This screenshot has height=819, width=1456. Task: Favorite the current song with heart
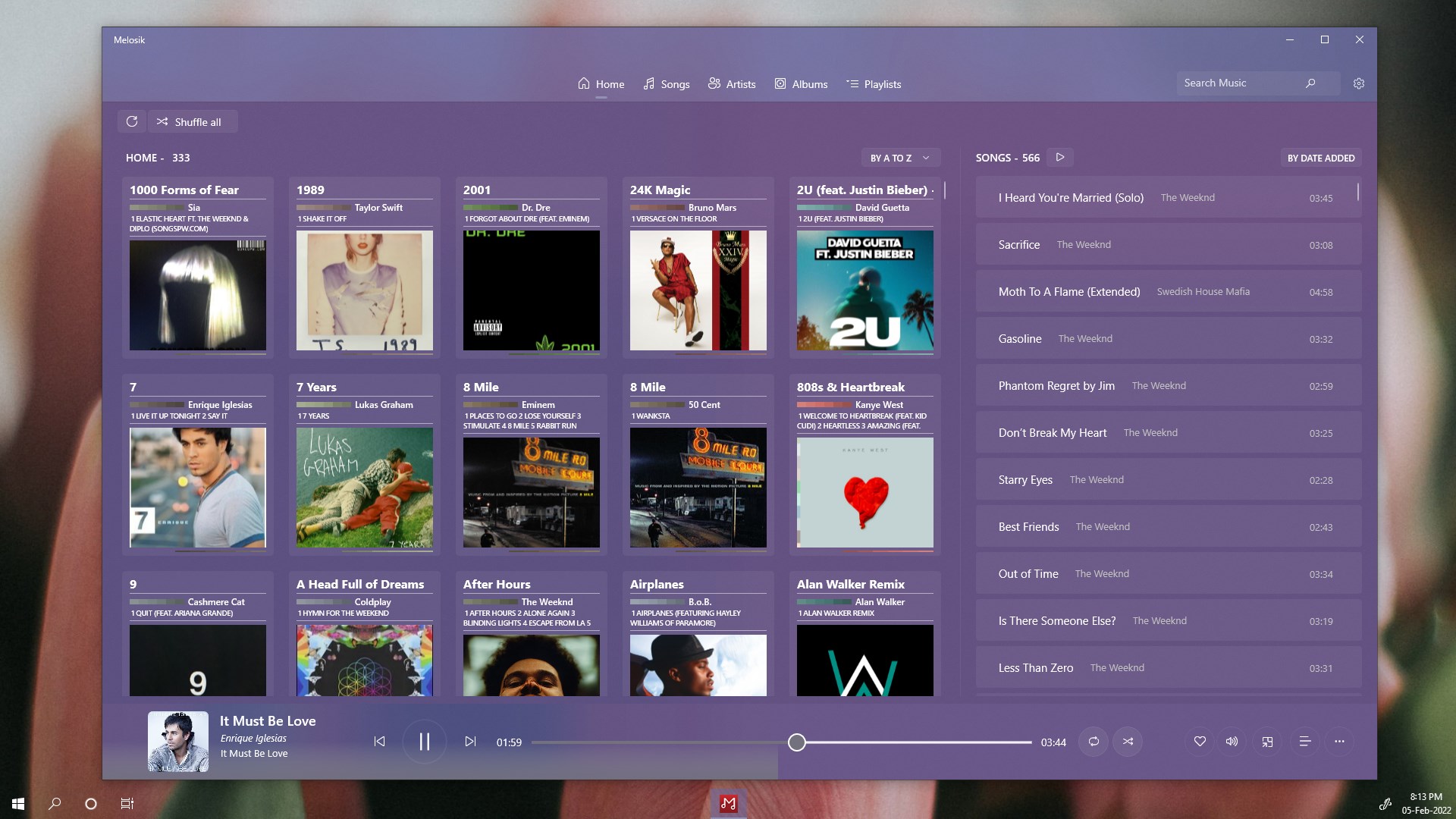pyautogui.click(x=1200, y=742)
